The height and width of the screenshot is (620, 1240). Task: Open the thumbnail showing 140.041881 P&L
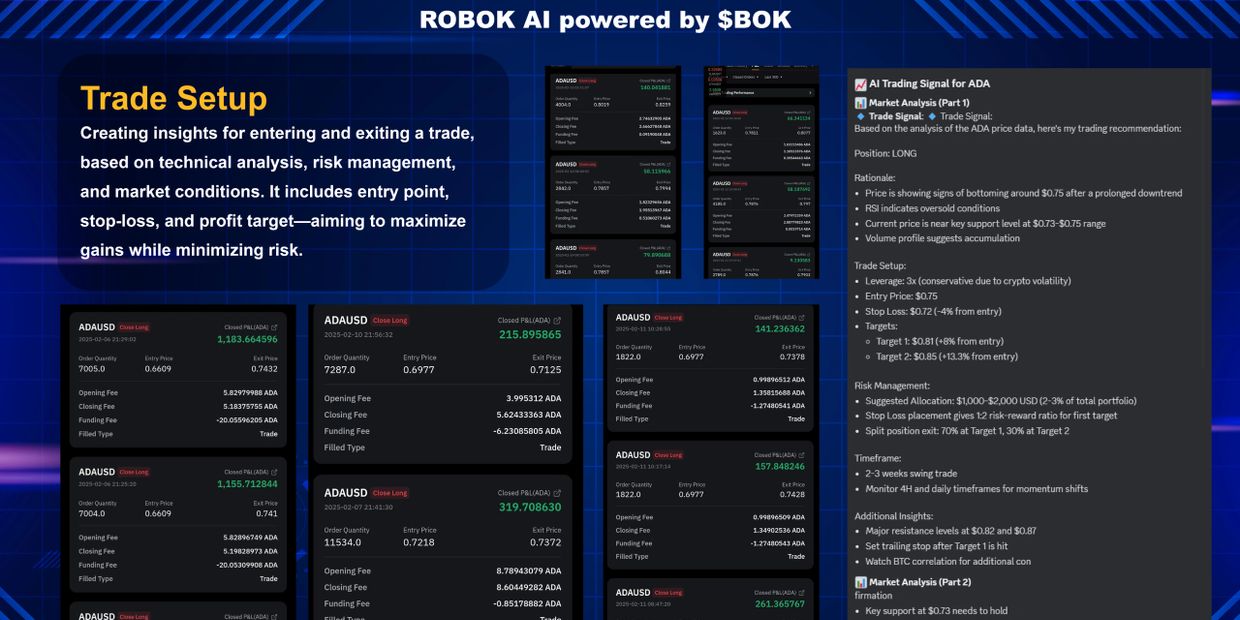[x=613, y=172]
